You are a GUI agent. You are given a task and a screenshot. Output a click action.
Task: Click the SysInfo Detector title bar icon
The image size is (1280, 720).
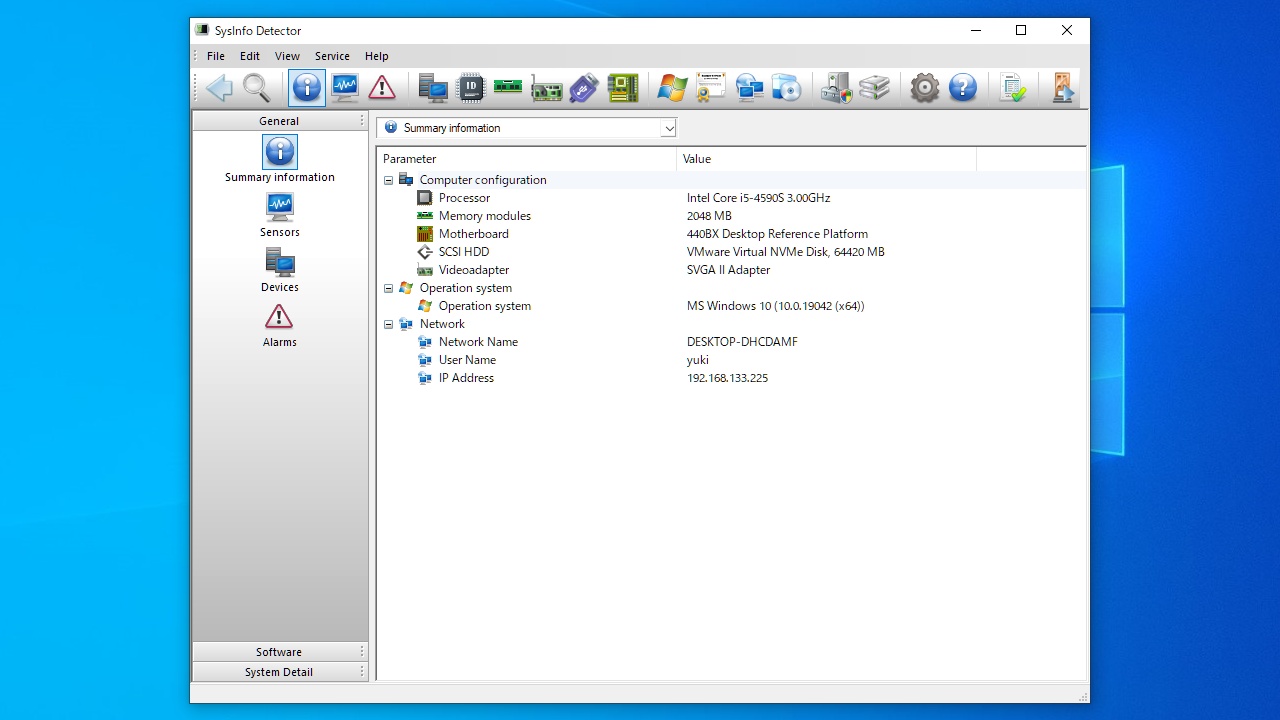[203, 31]
